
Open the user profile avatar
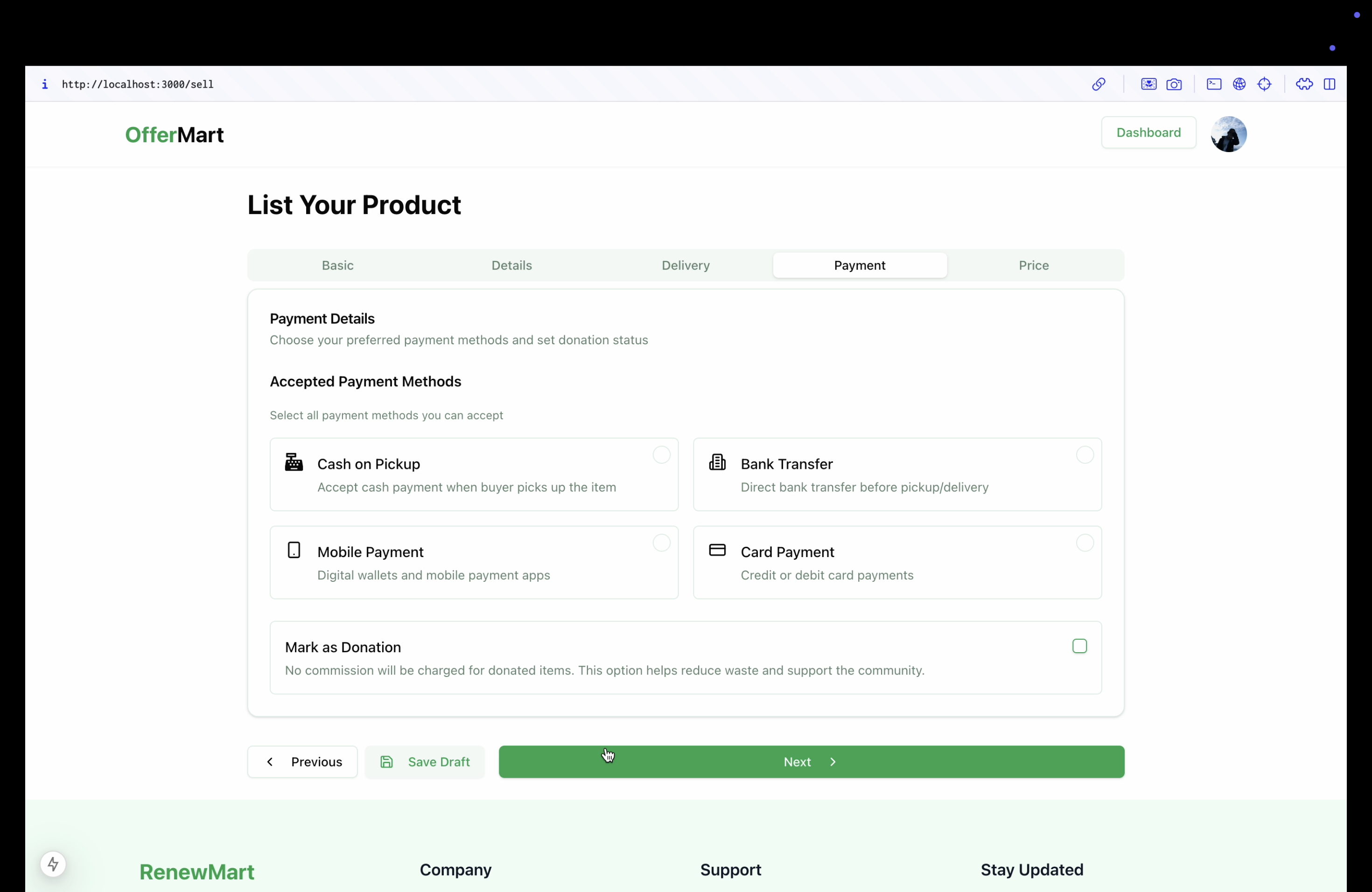click(1228, 134)
